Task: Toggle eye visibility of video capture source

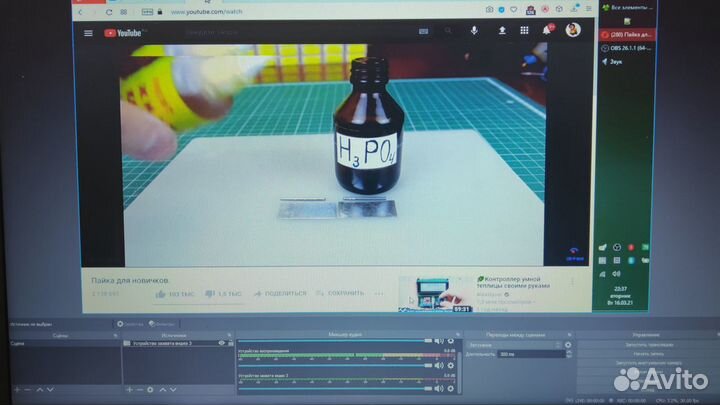Action: point(222,343)
